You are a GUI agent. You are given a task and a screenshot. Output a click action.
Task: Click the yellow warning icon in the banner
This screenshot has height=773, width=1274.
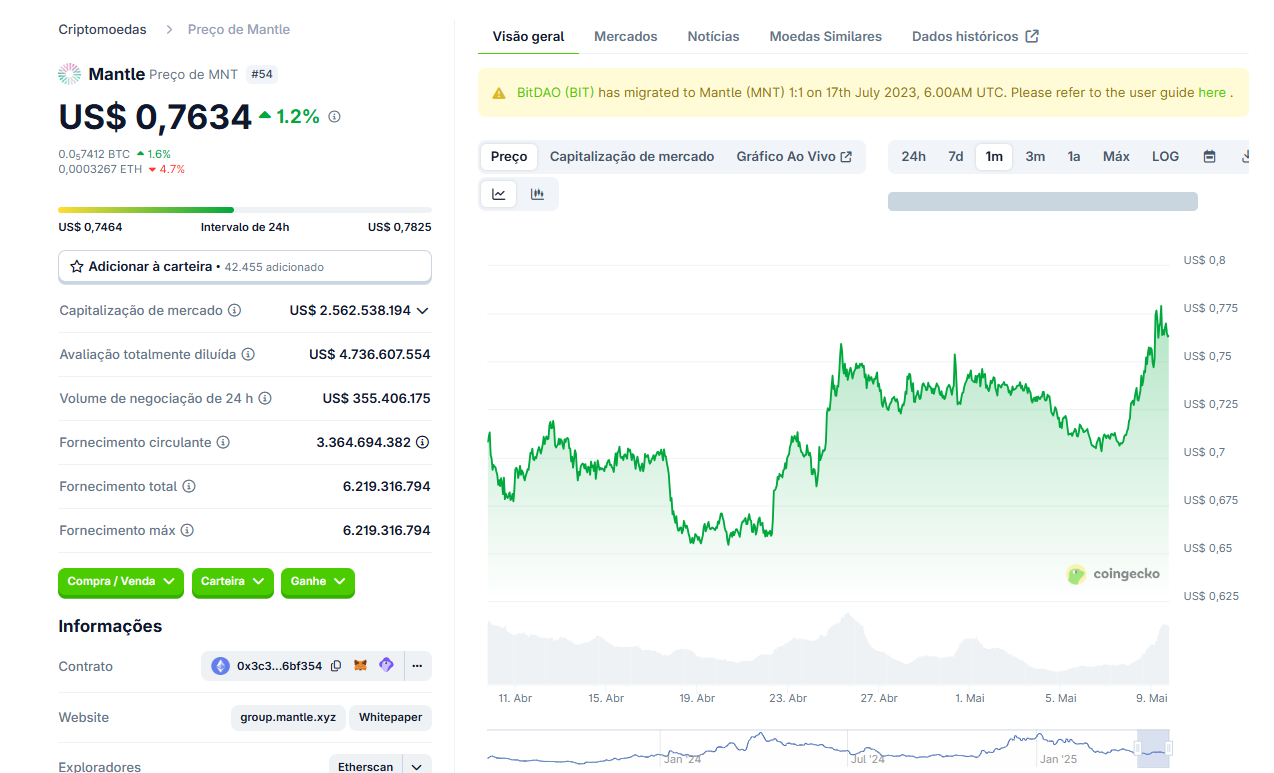(499, 93)
